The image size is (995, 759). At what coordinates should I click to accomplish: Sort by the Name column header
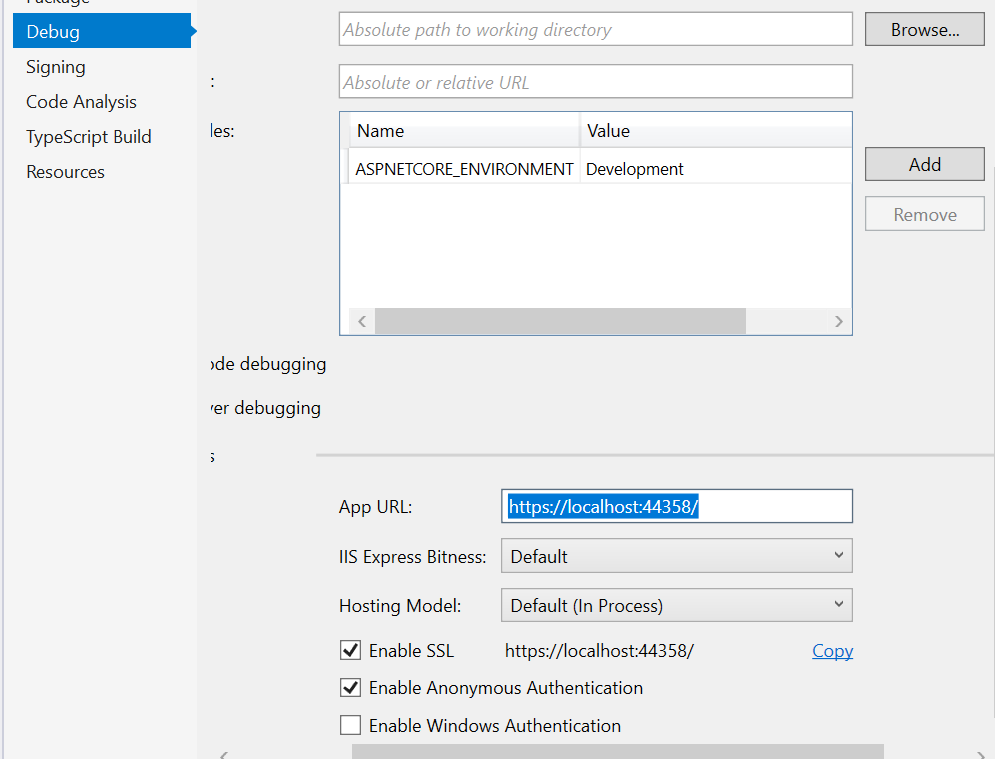click(x=464, y=131)
